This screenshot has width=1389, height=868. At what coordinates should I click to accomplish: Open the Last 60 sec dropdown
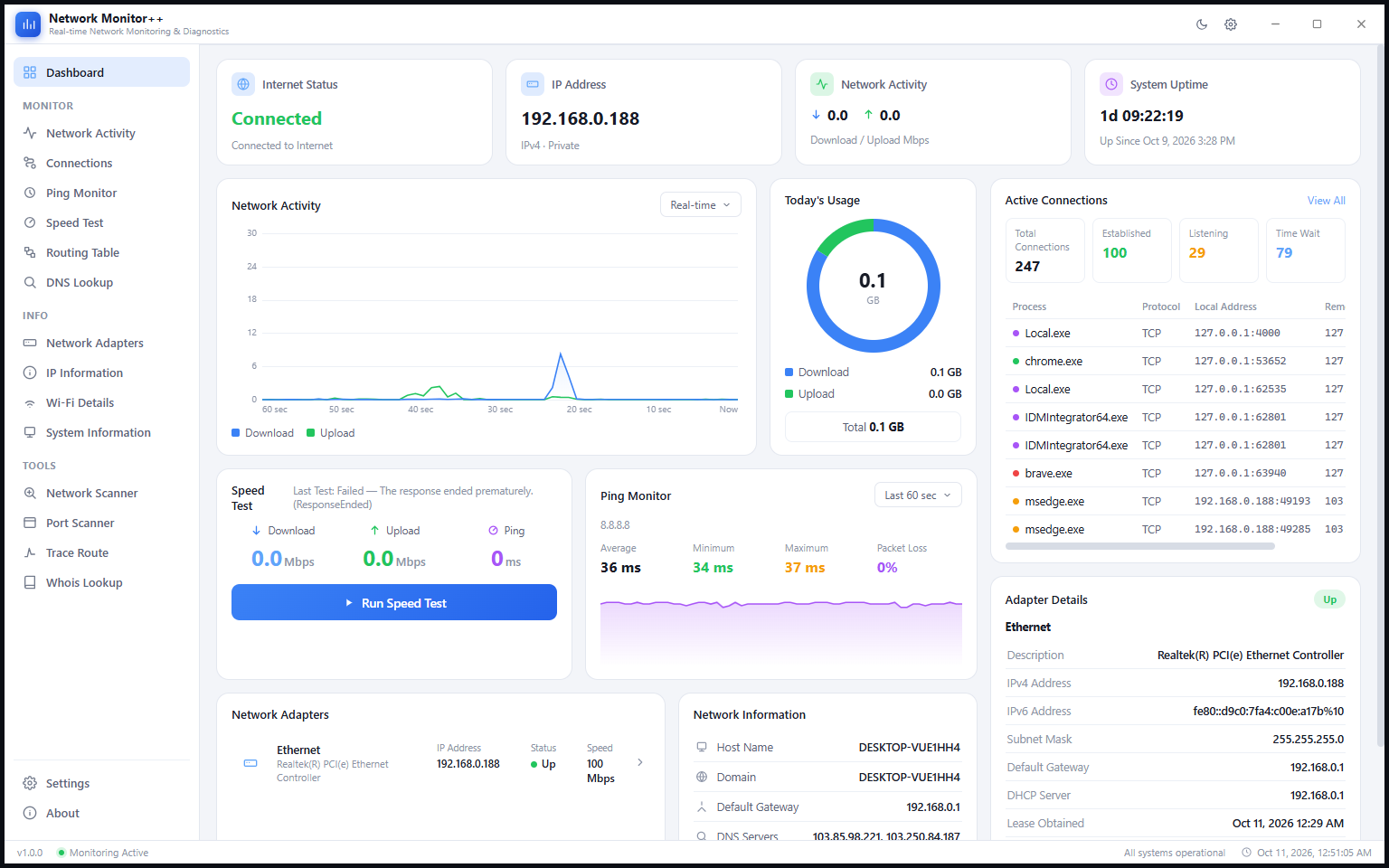click(918, 495)
